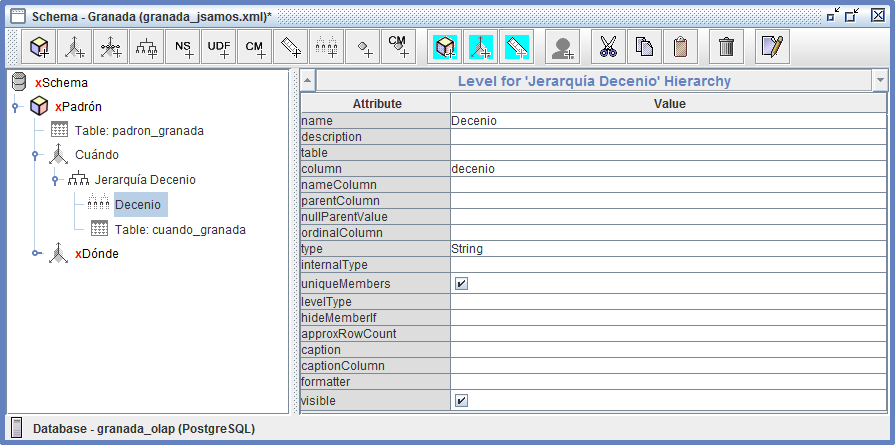Edit the name value cell 'Decenio'

click(x=668, y=121)
